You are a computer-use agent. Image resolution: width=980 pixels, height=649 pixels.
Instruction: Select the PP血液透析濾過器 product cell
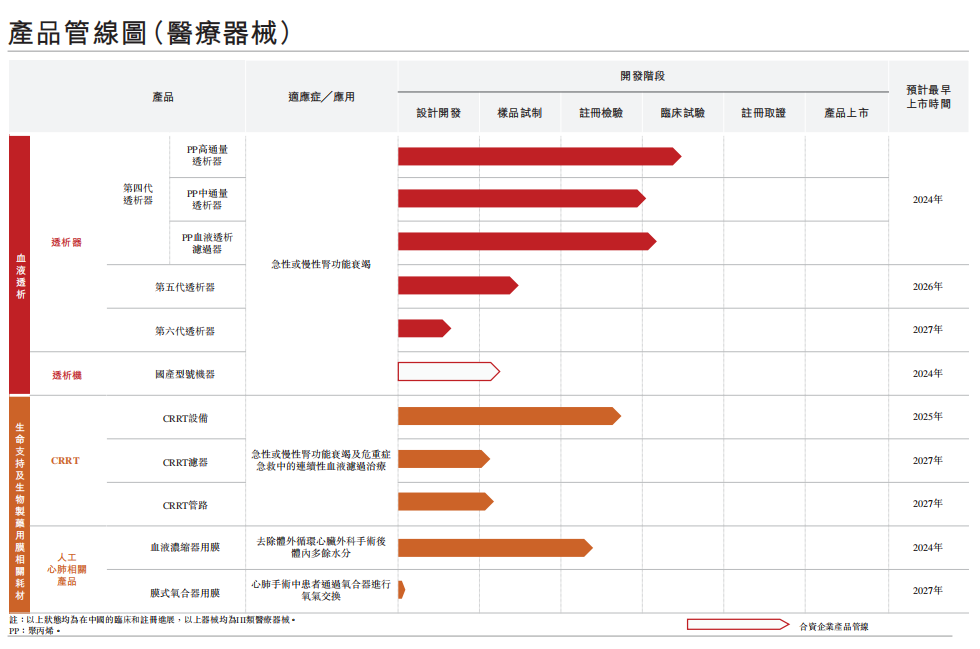coord(208,243)
